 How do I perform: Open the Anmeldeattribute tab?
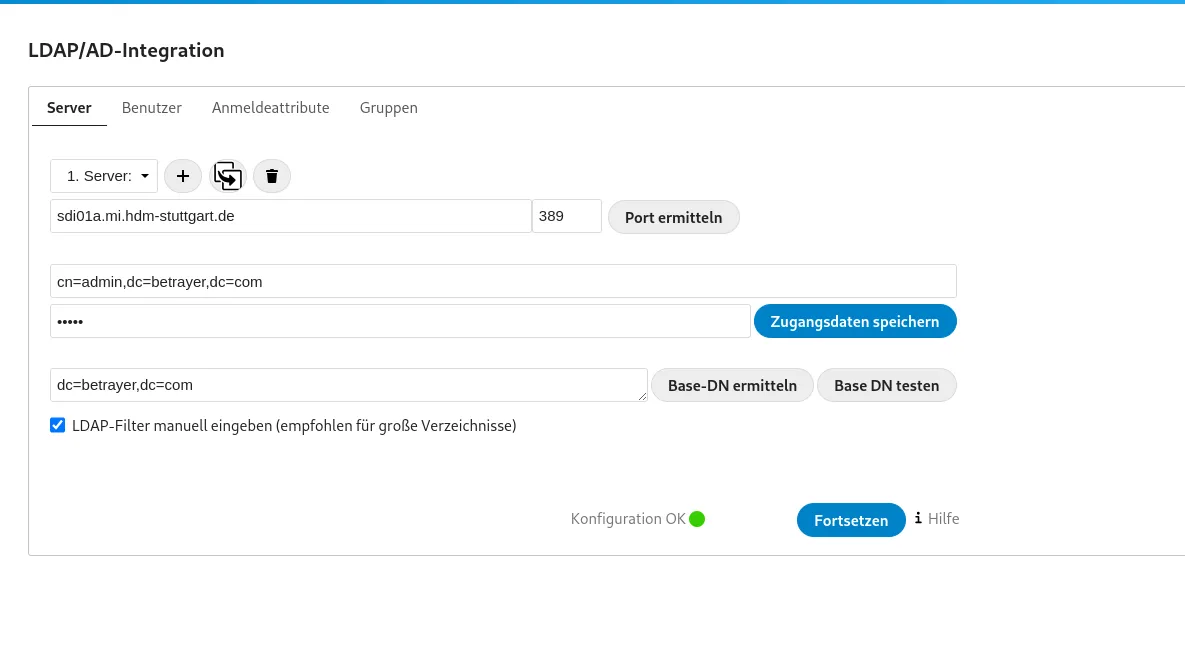tap(270, 108)
